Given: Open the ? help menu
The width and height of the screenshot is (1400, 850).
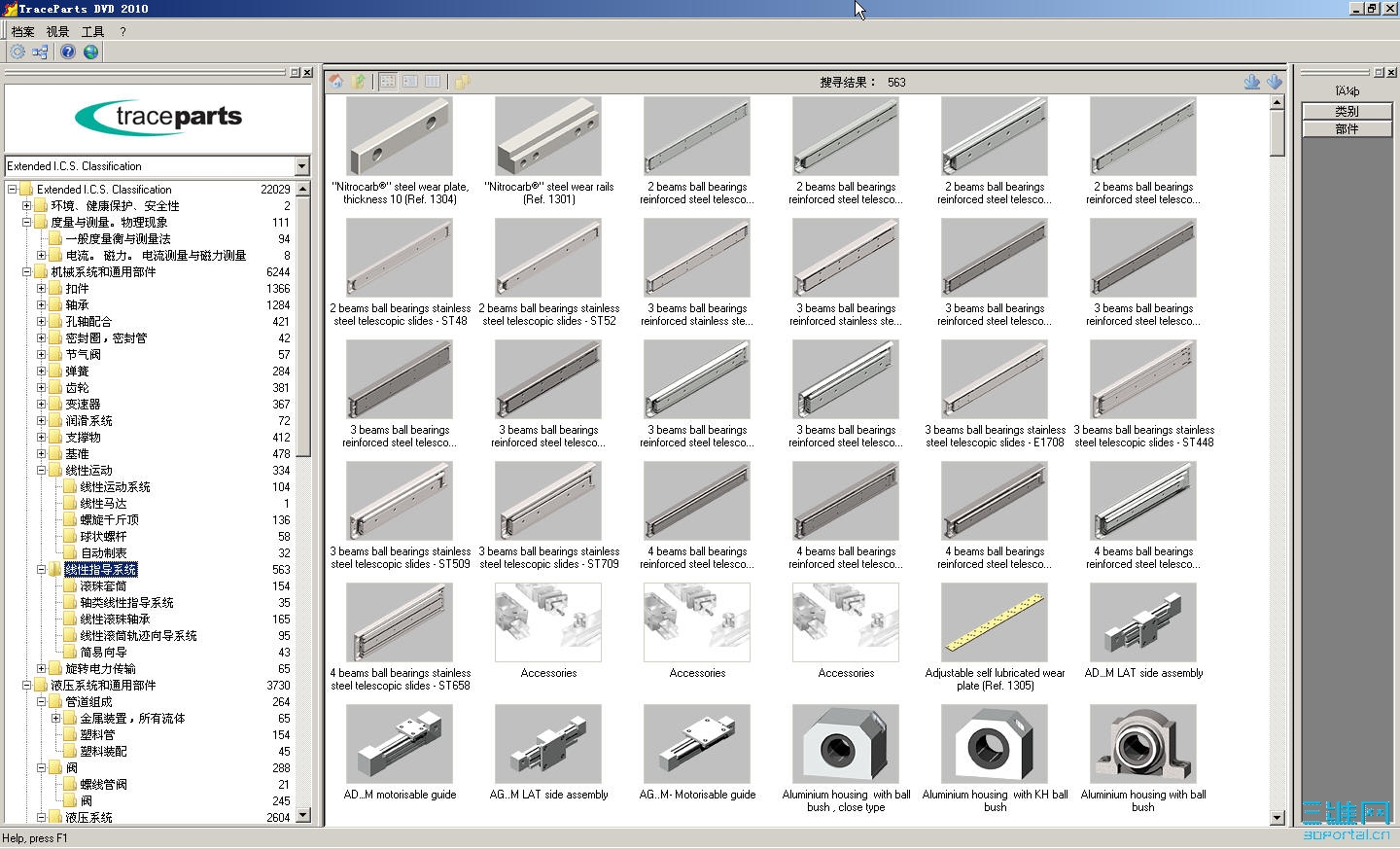Looking at the screenshot, I should click(123, 31).
